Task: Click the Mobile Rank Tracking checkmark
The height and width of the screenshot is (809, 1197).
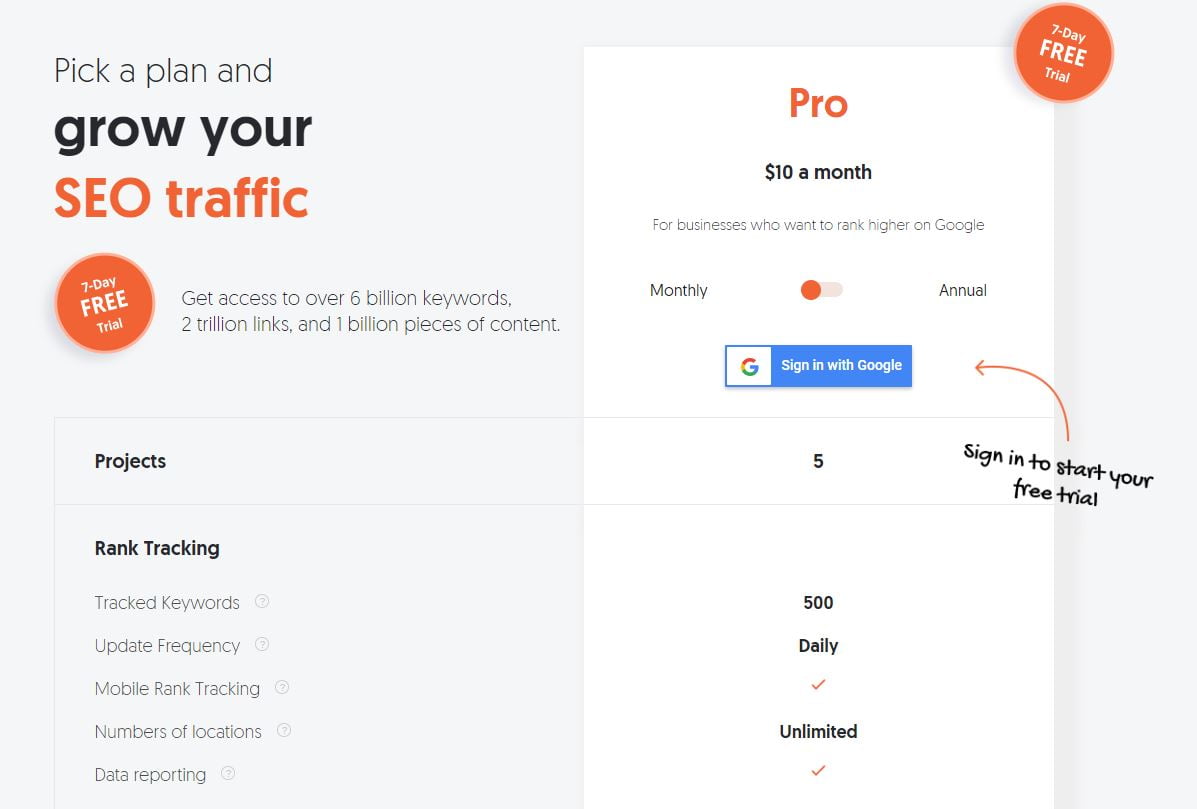Action: point(818,685)
